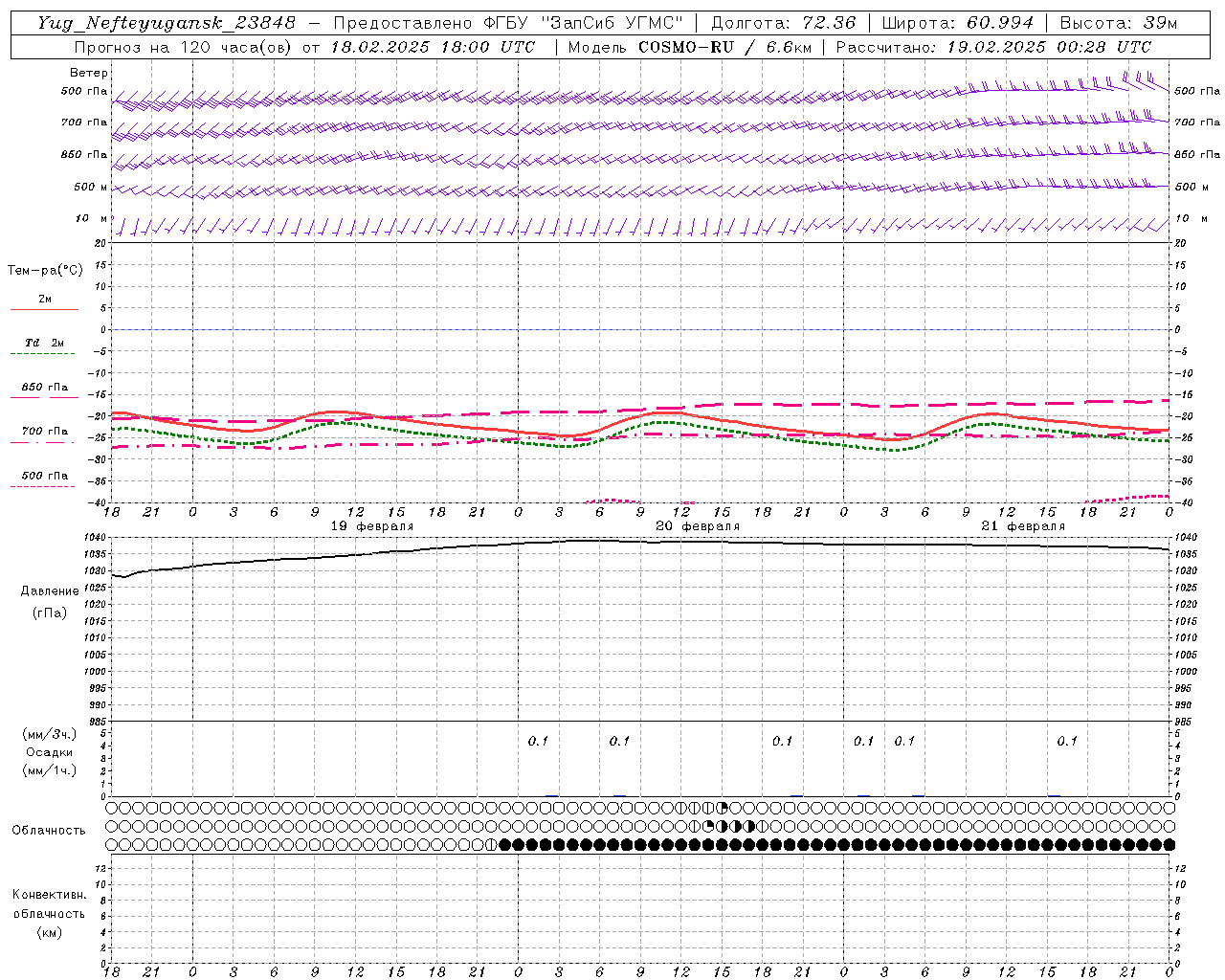The width and height of the screenshot is (1225, 980).
Task: Select left wind level label 500 гПа
Action: tap(84, 91)
